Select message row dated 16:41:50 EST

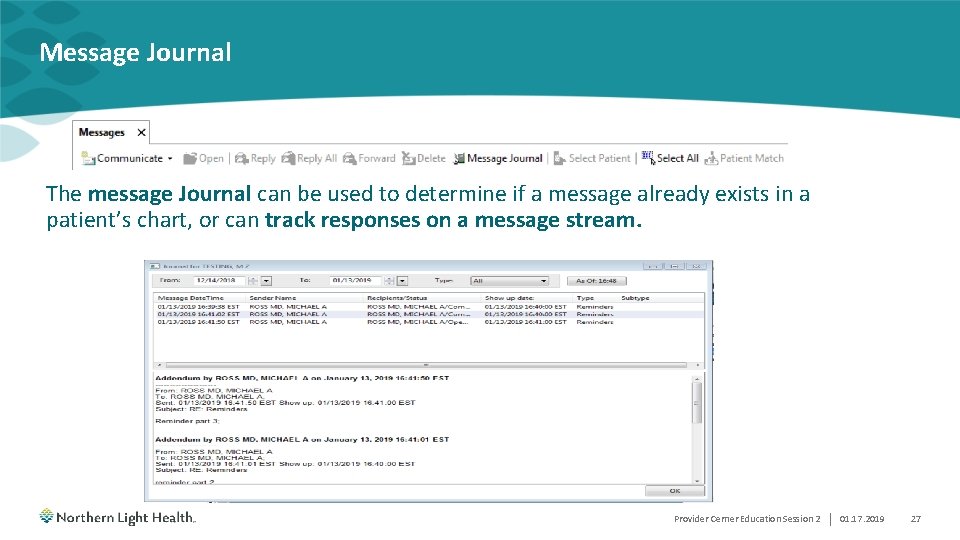click(429, 321)
